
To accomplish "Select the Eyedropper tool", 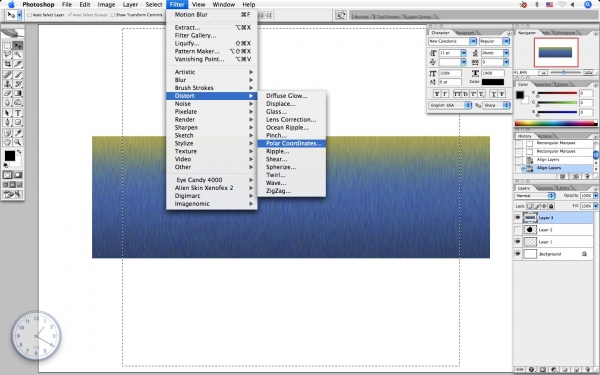I will pos(18,133).
